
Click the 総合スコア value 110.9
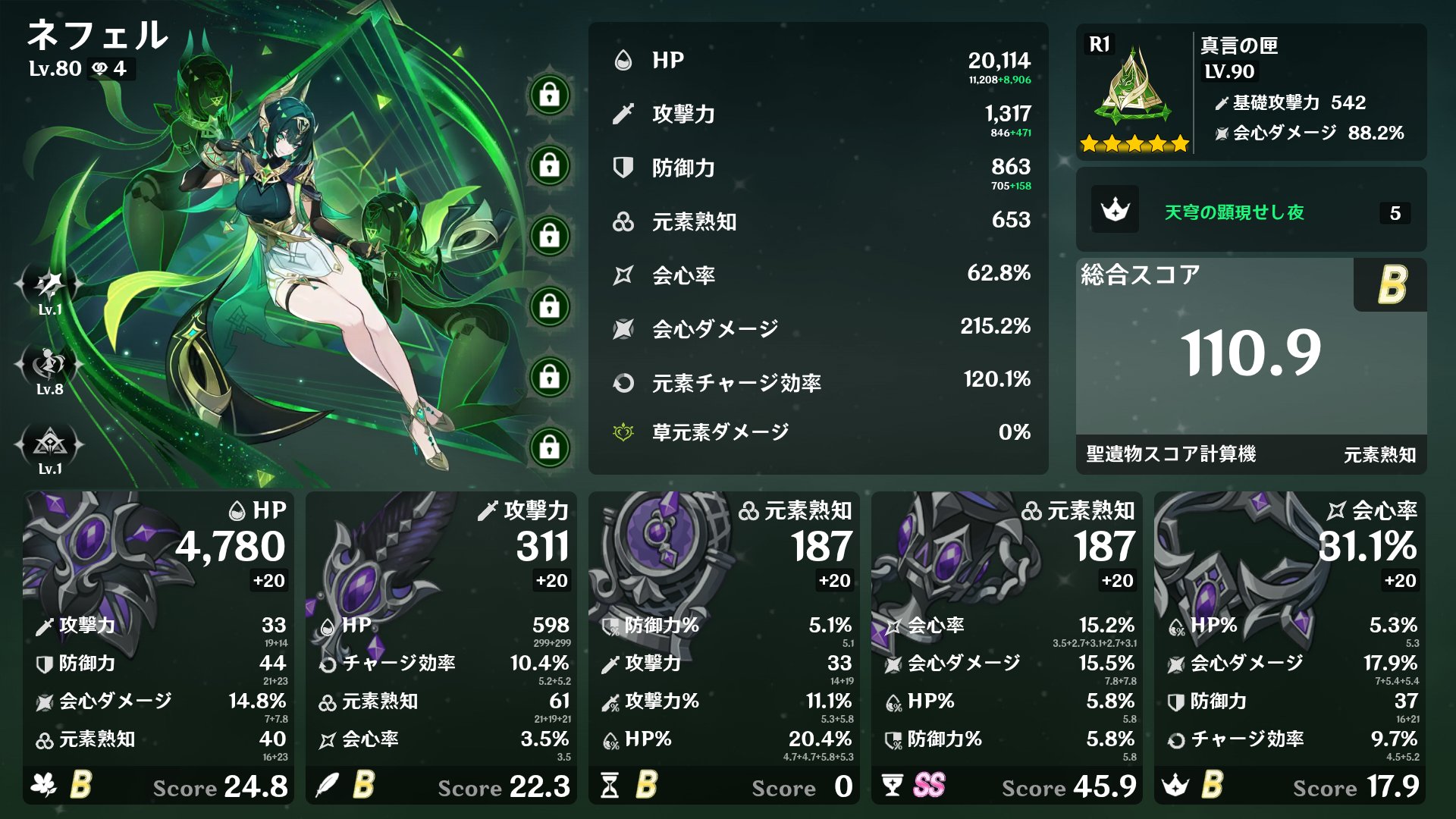tap(1251, 353)
